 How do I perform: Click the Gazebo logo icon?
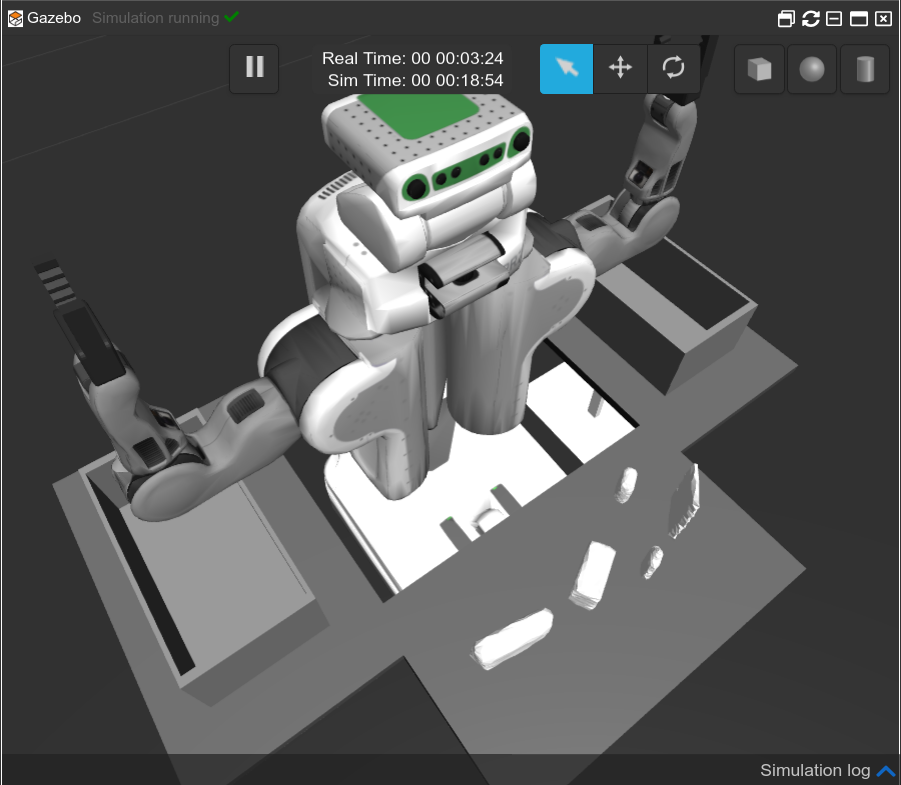[x=16, y=18]
